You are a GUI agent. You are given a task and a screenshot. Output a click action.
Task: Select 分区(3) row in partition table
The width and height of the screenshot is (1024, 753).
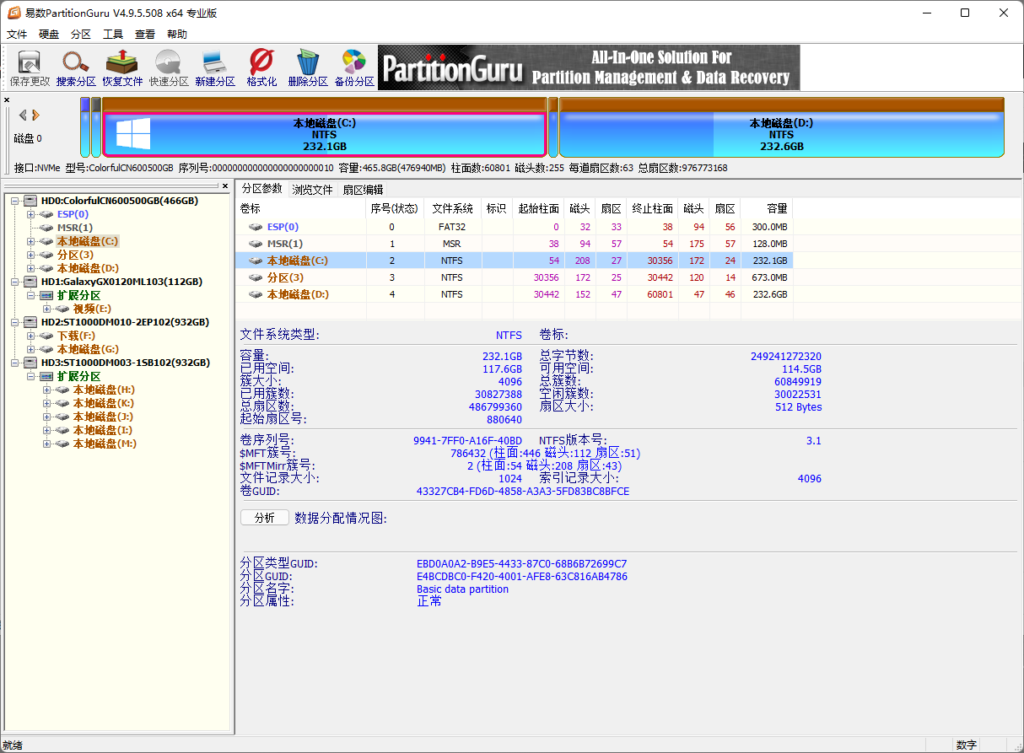coord(515,278)
